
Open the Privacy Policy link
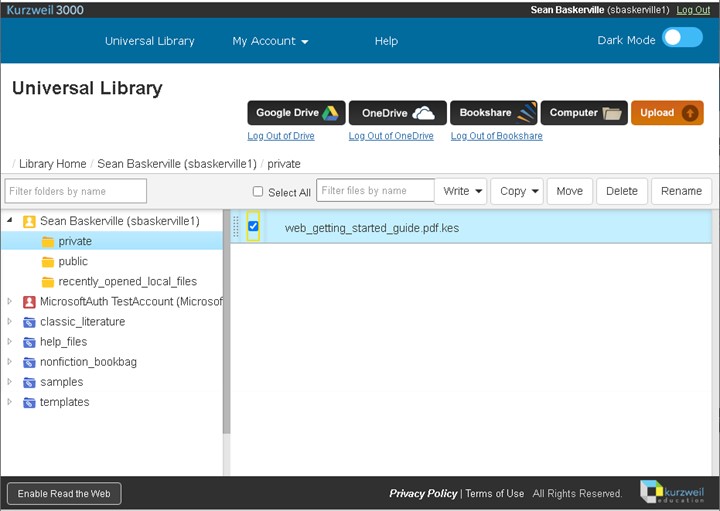click(x=423, y=494)
